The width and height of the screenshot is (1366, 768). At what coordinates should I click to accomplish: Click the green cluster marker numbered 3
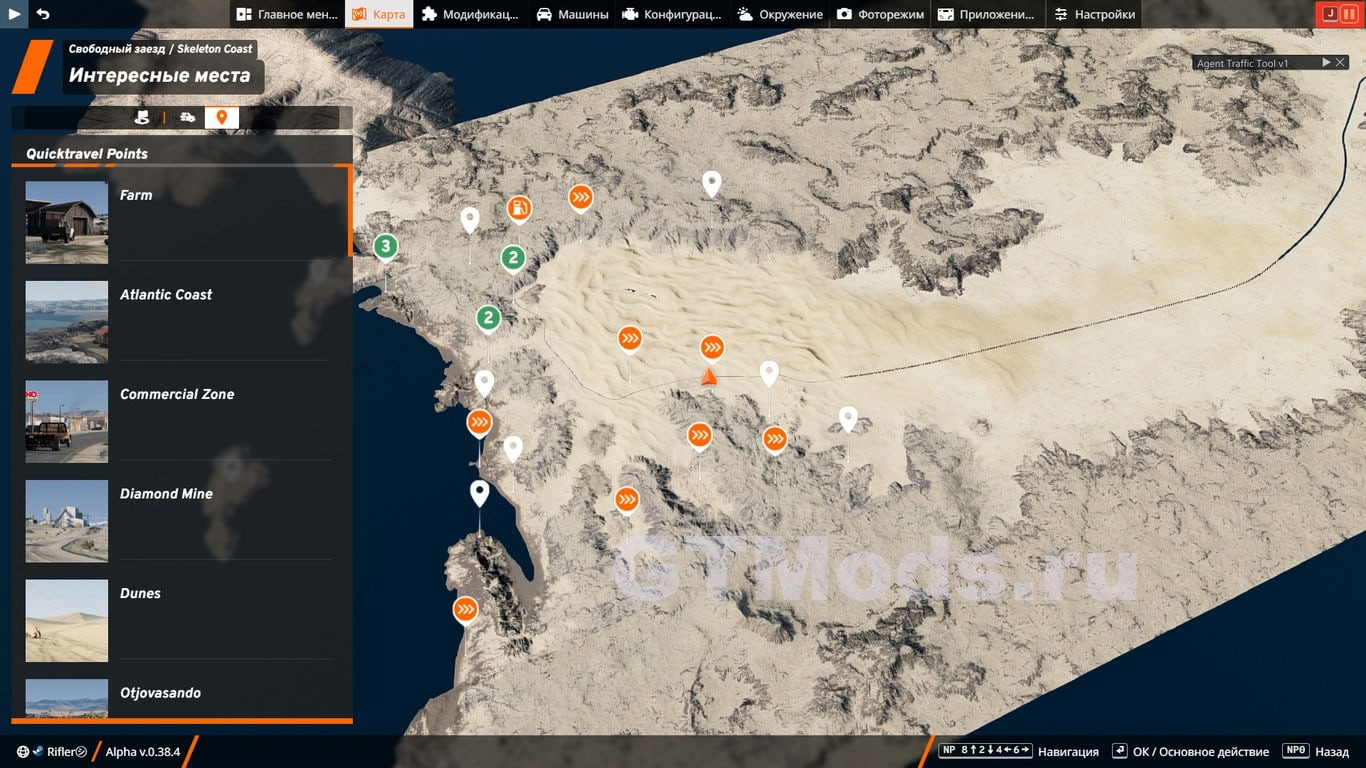coord(386,246)
